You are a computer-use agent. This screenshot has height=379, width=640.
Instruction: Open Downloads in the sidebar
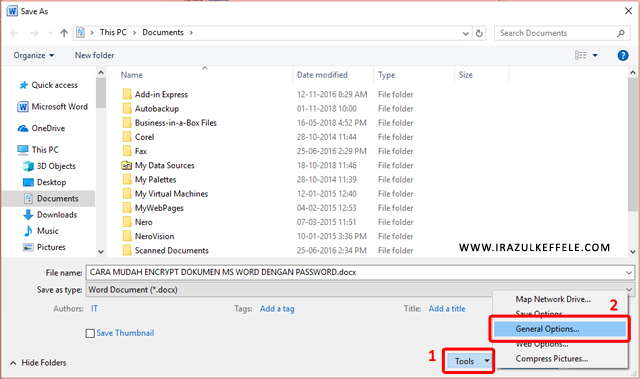(x=50, y=215)
